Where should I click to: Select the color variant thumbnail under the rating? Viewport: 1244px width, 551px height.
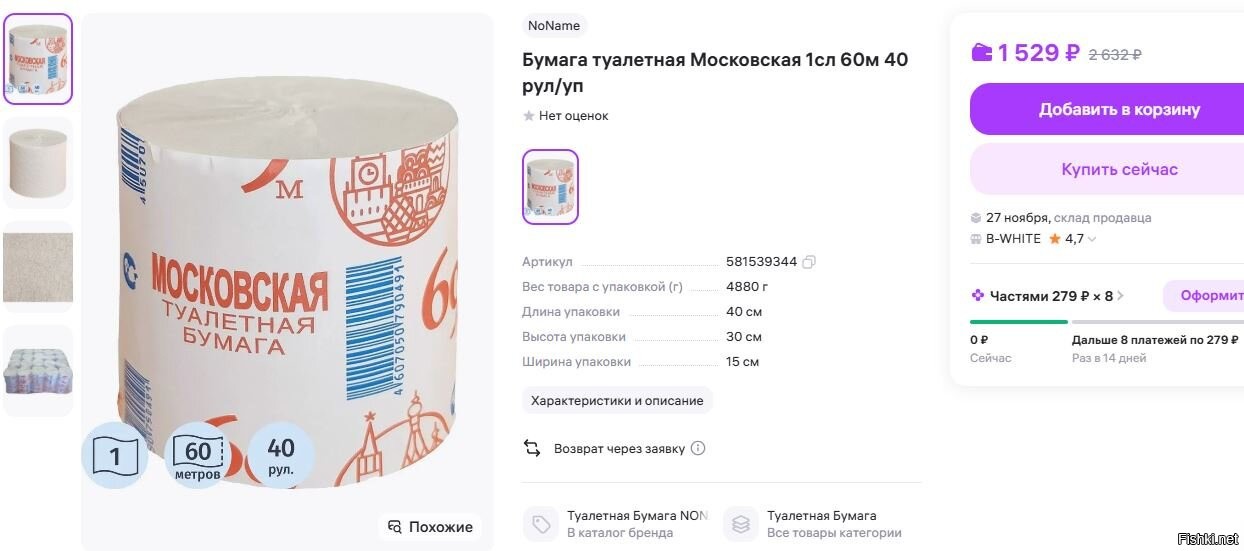(550, 187)
